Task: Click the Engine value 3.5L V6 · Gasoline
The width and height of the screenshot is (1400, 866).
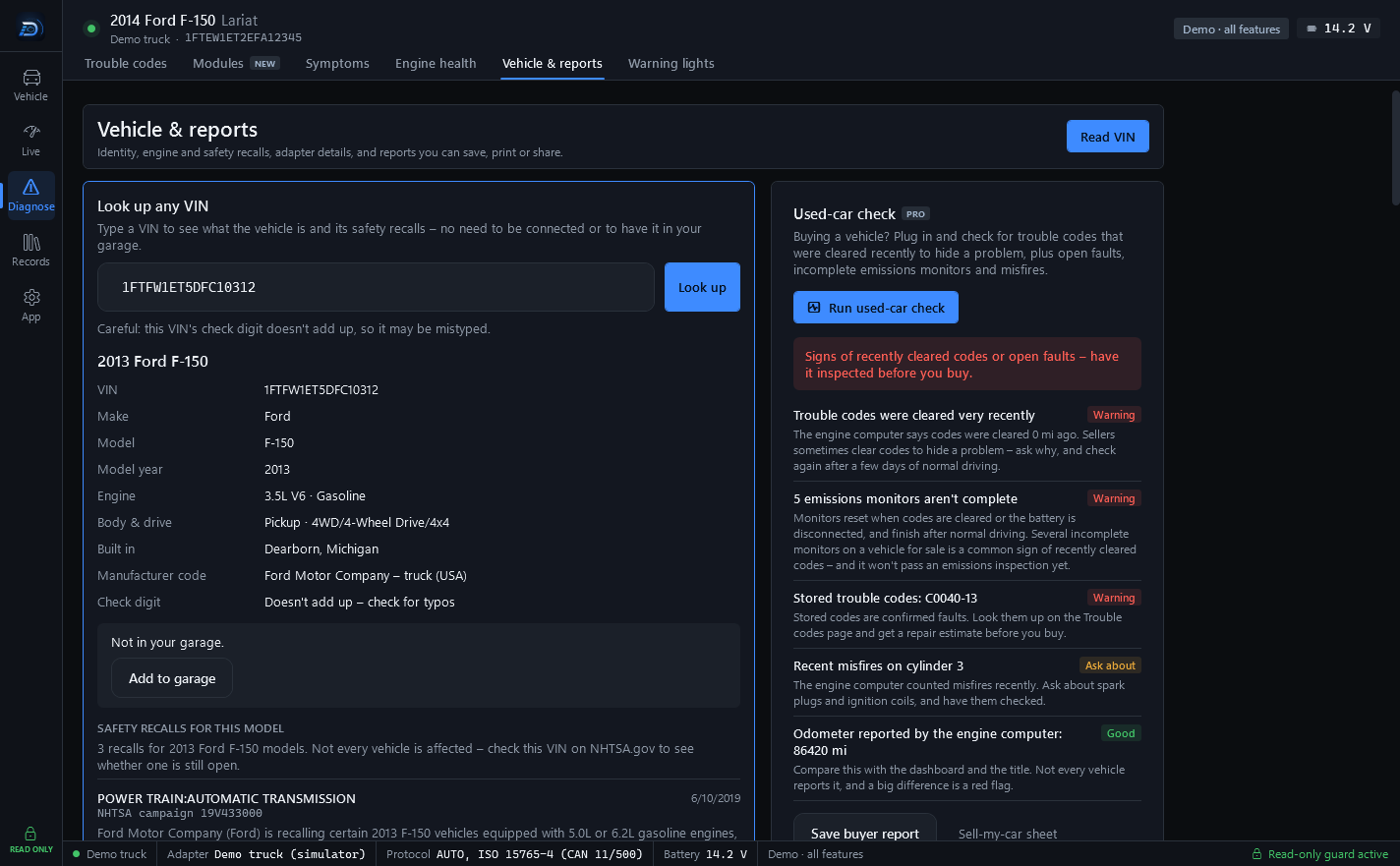Action: [x=315, y=495]
